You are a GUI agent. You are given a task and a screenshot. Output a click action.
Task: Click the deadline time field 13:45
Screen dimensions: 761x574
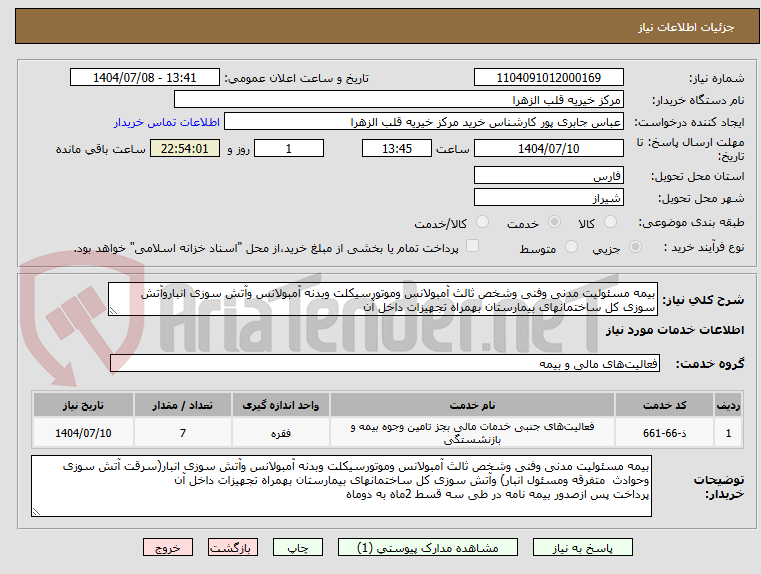tap(397, 148)
